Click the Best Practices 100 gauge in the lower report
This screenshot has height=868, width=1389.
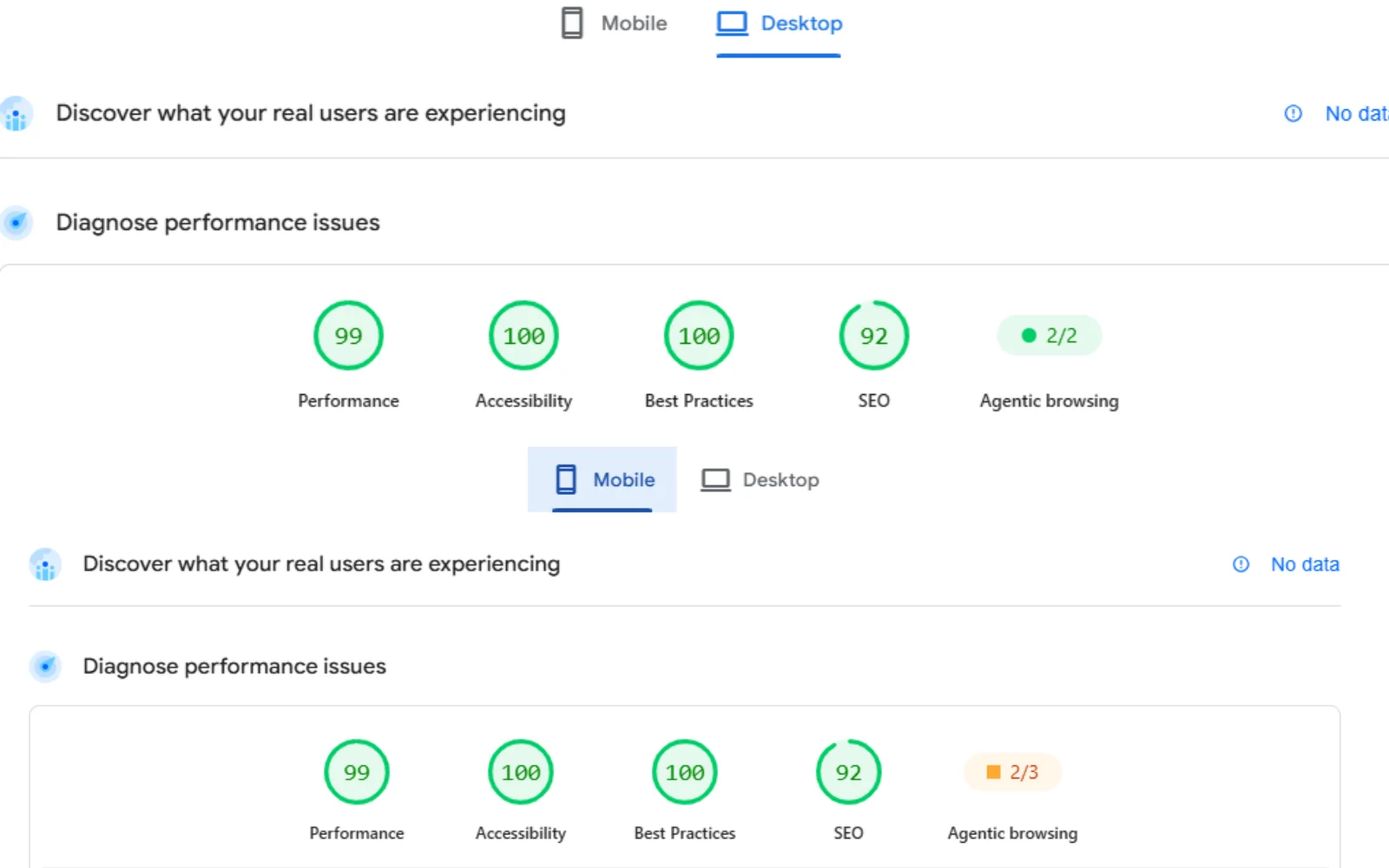[685, 772]
